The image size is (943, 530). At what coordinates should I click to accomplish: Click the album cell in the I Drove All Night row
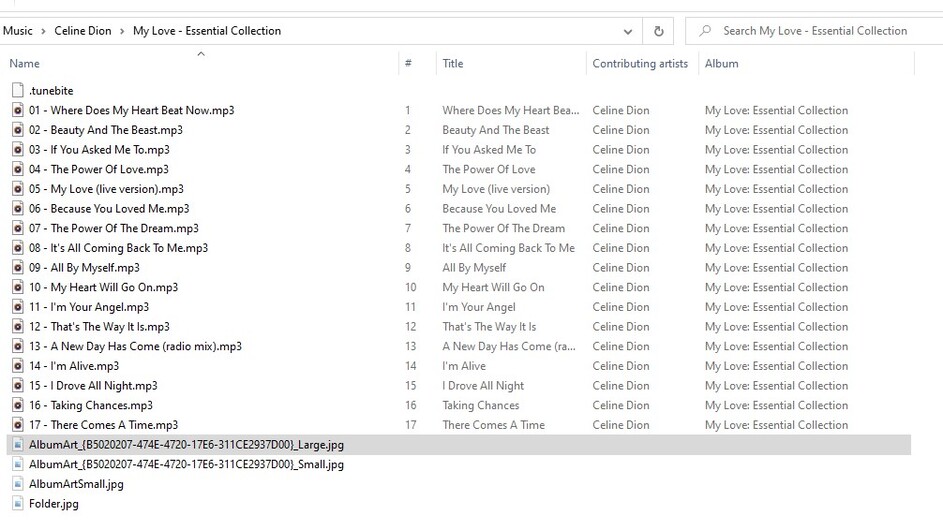(x=776, y=386)
